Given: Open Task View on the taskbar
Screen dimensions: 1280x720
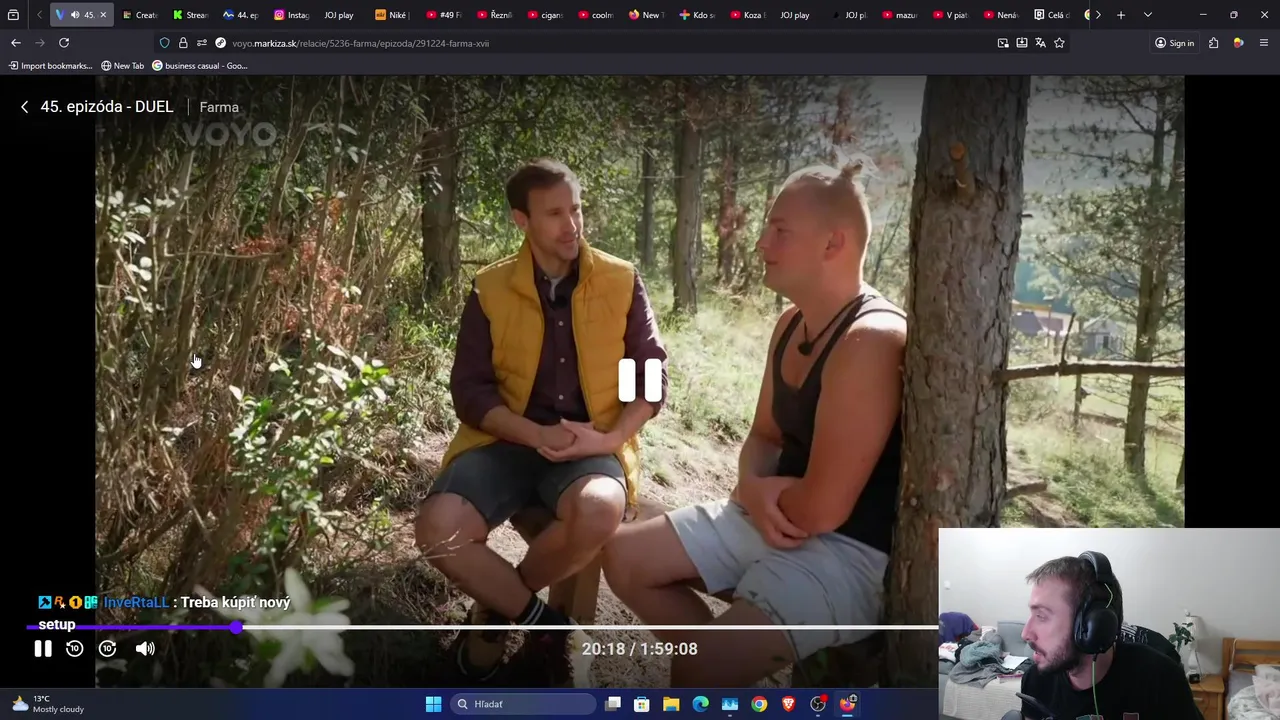Looking at the screenshot, I should [613, 704].
